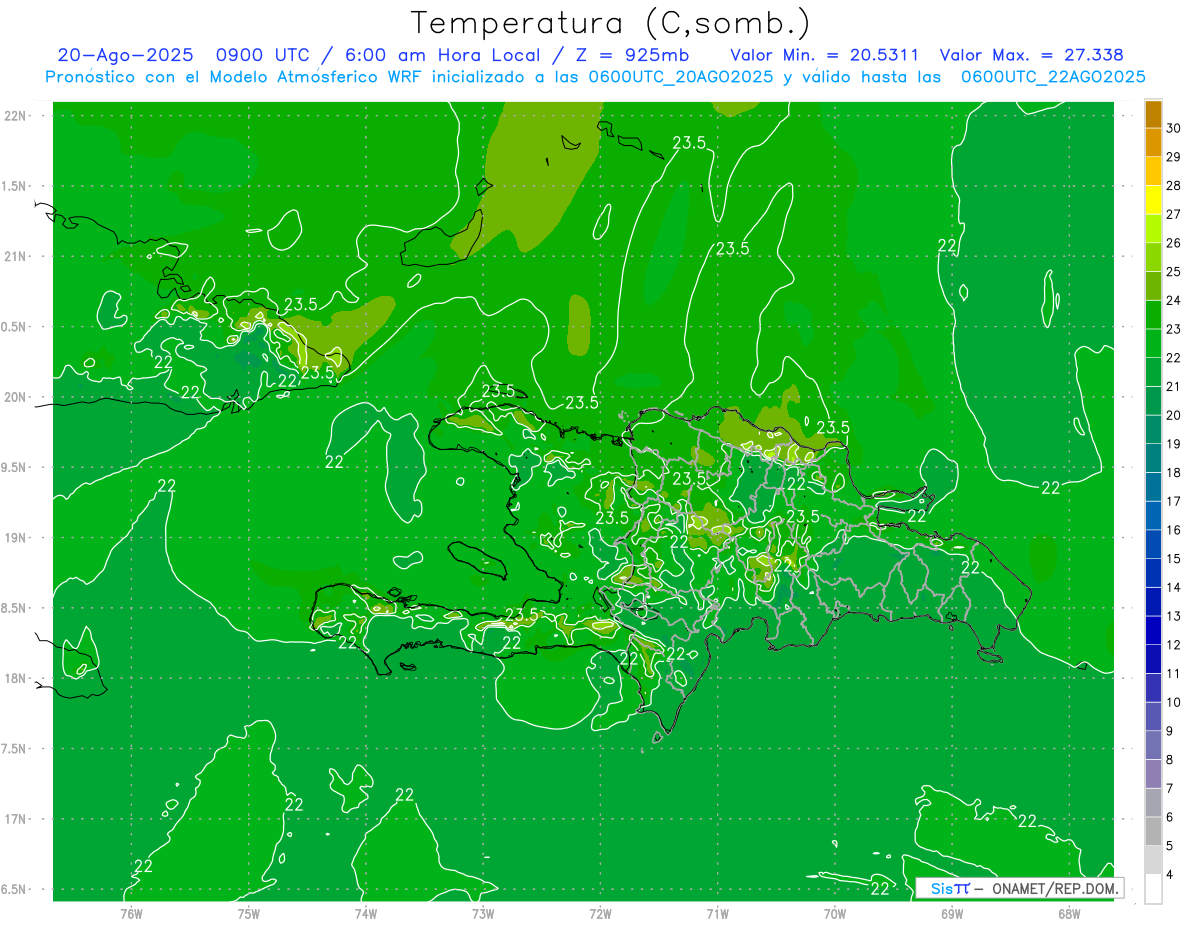This screenshot has height=927, width=1200.
Task: Click the "Valor Min. = 20.5311" value
Action: [825, 56]
